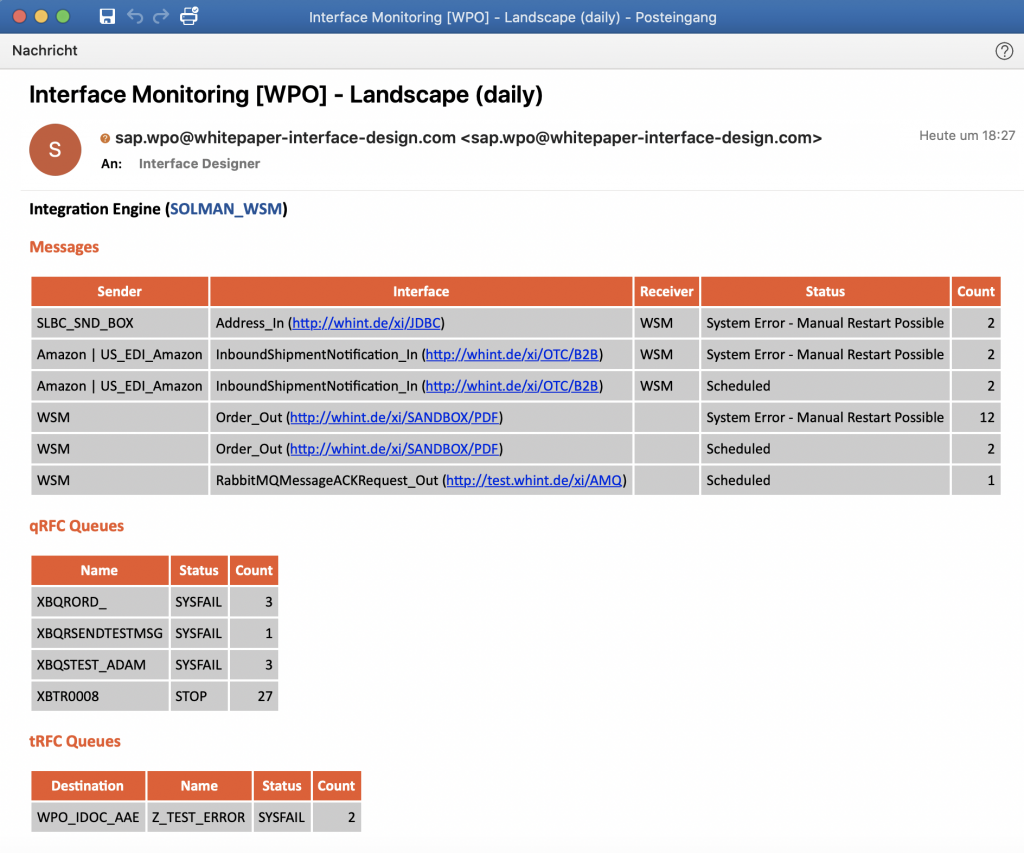Follow the SANDBOX/PDF link in Order_Out Scheduled row
The width and height of the screenshot is (1024, 853).
[x=395, y=449]
